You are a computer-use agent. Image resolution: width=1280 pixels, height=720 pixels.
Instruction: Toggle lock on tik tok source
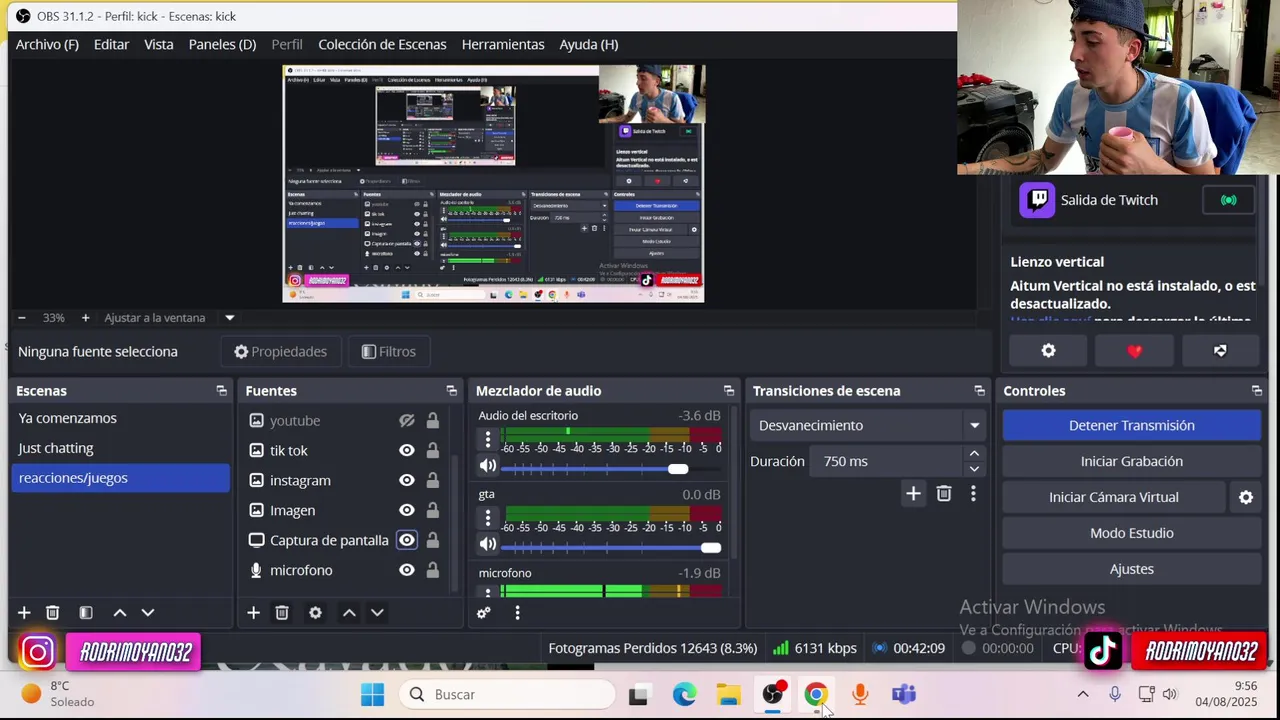433,450
